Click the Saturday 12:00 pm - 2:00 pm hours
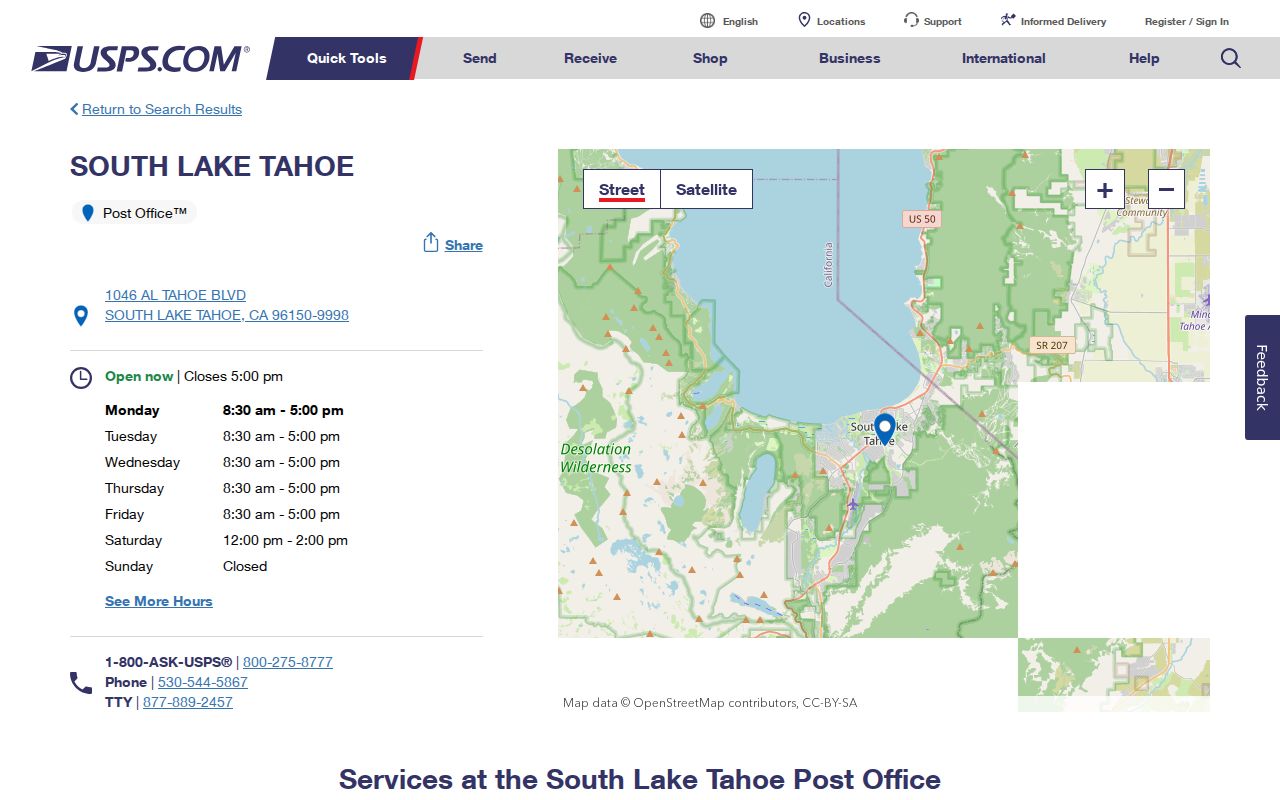1280x800 pixels. [x=285, y=540]
